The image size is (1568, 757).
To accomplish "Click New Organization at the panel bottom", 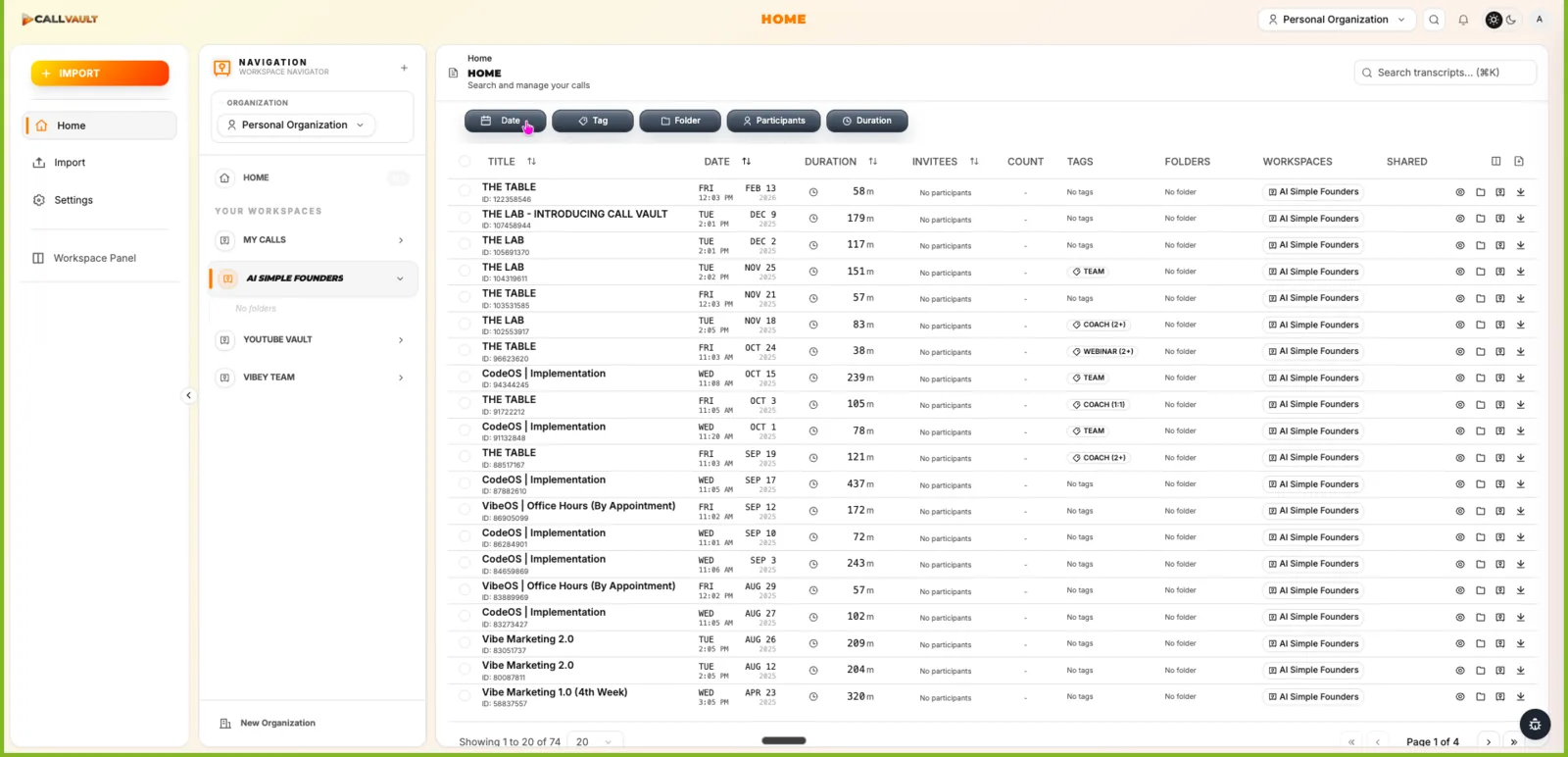I will click(268, 724).
